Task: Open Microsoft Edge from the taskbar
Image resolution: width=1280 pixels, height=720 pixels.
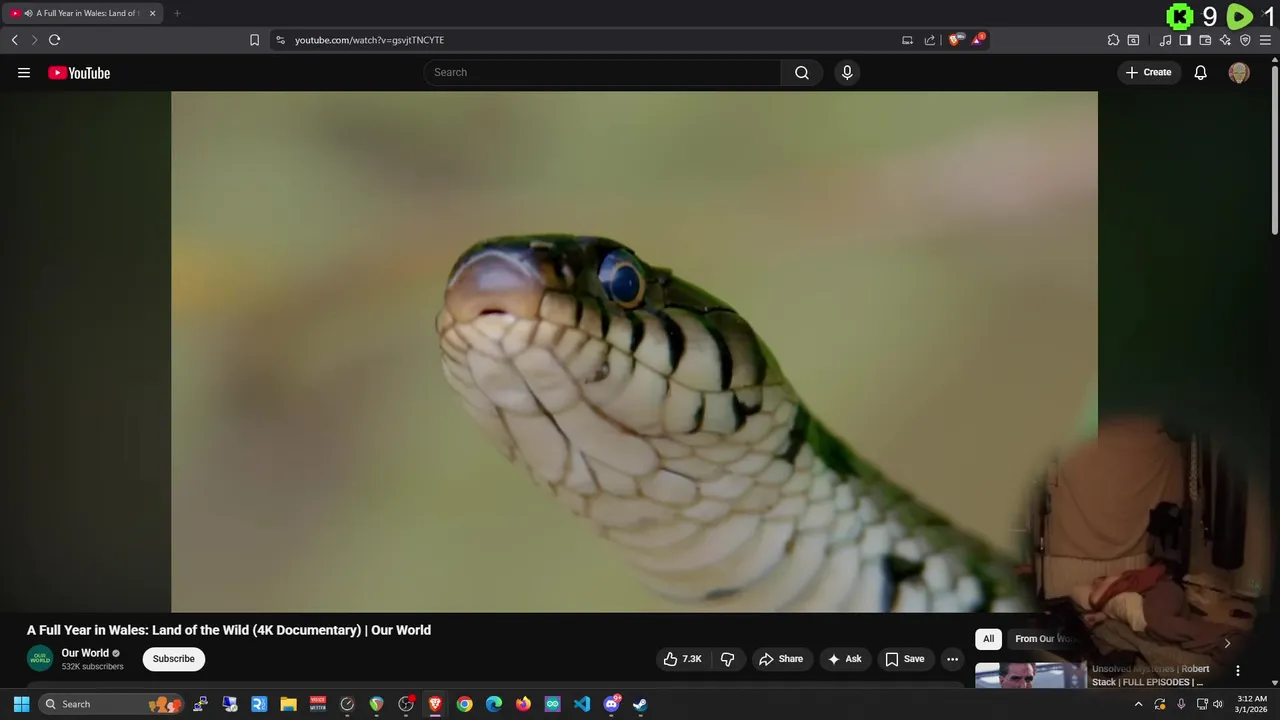Action: (494, 704)
